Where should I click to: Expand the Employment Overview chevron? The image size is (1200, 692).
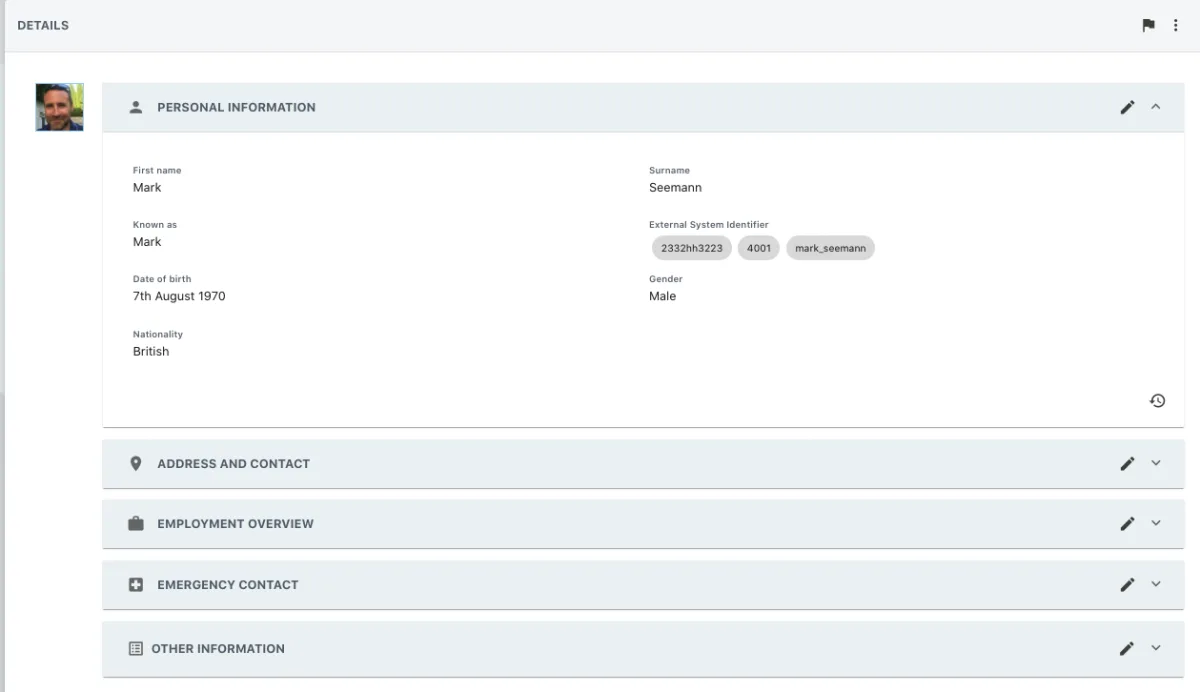pos(1156,523)
